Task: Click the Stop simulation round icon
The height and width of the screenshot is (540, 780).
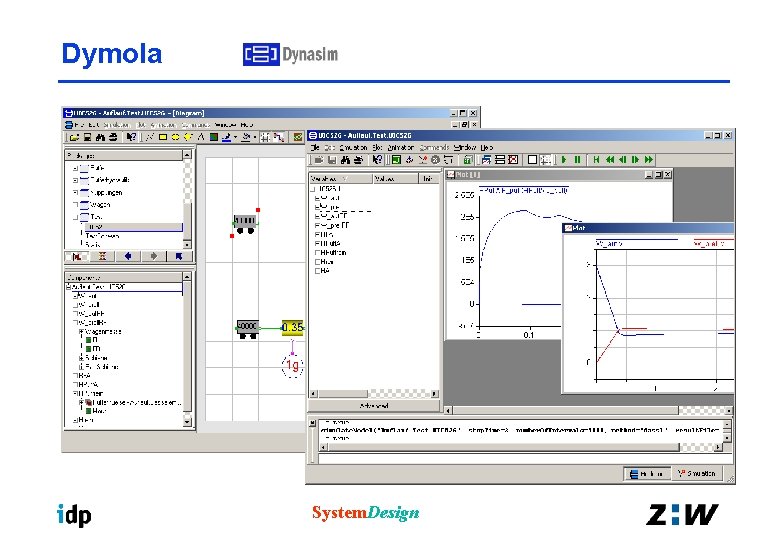Action: coord(435,160)
